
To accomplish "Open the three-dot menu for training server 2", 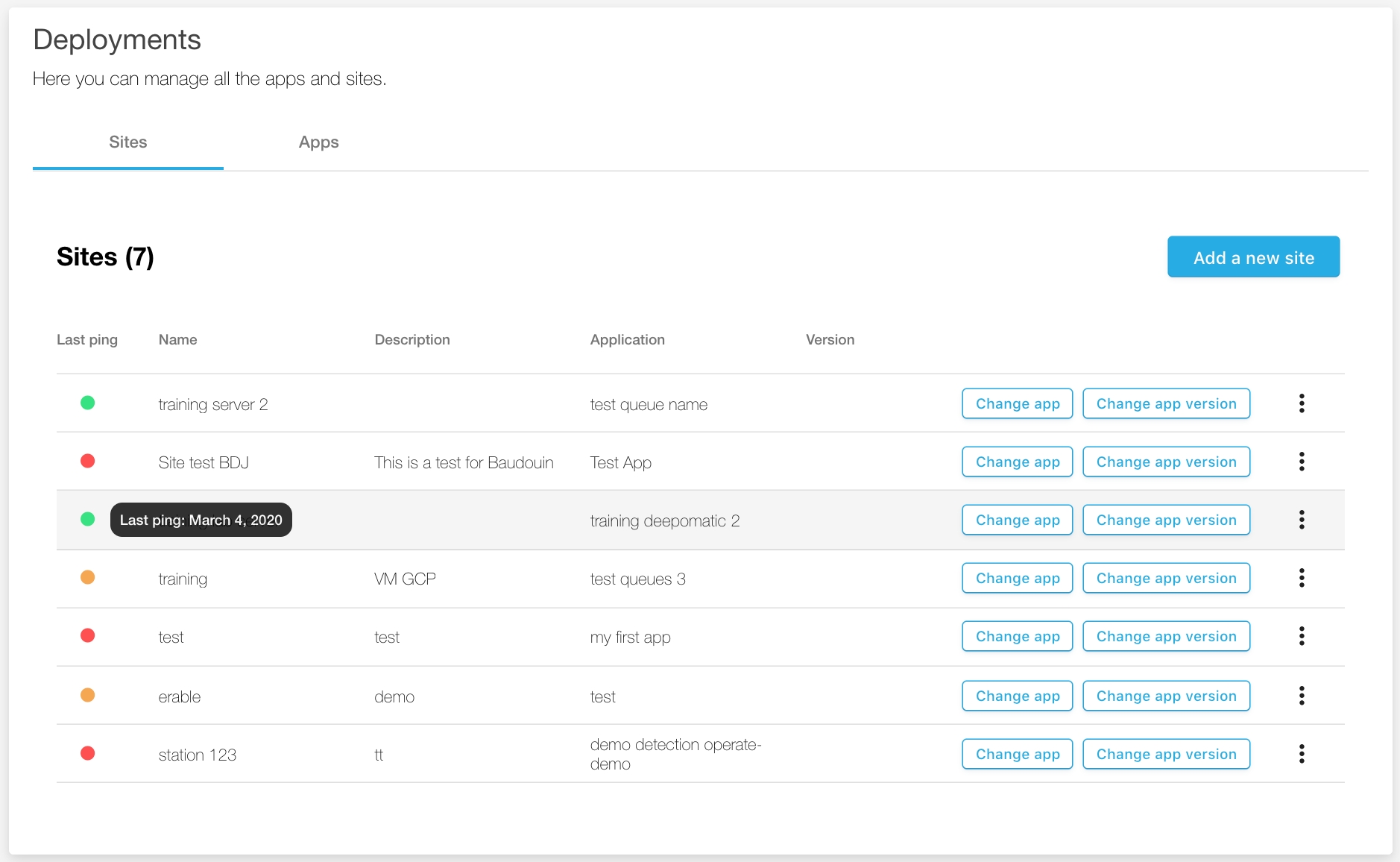I will [1302, 403].
